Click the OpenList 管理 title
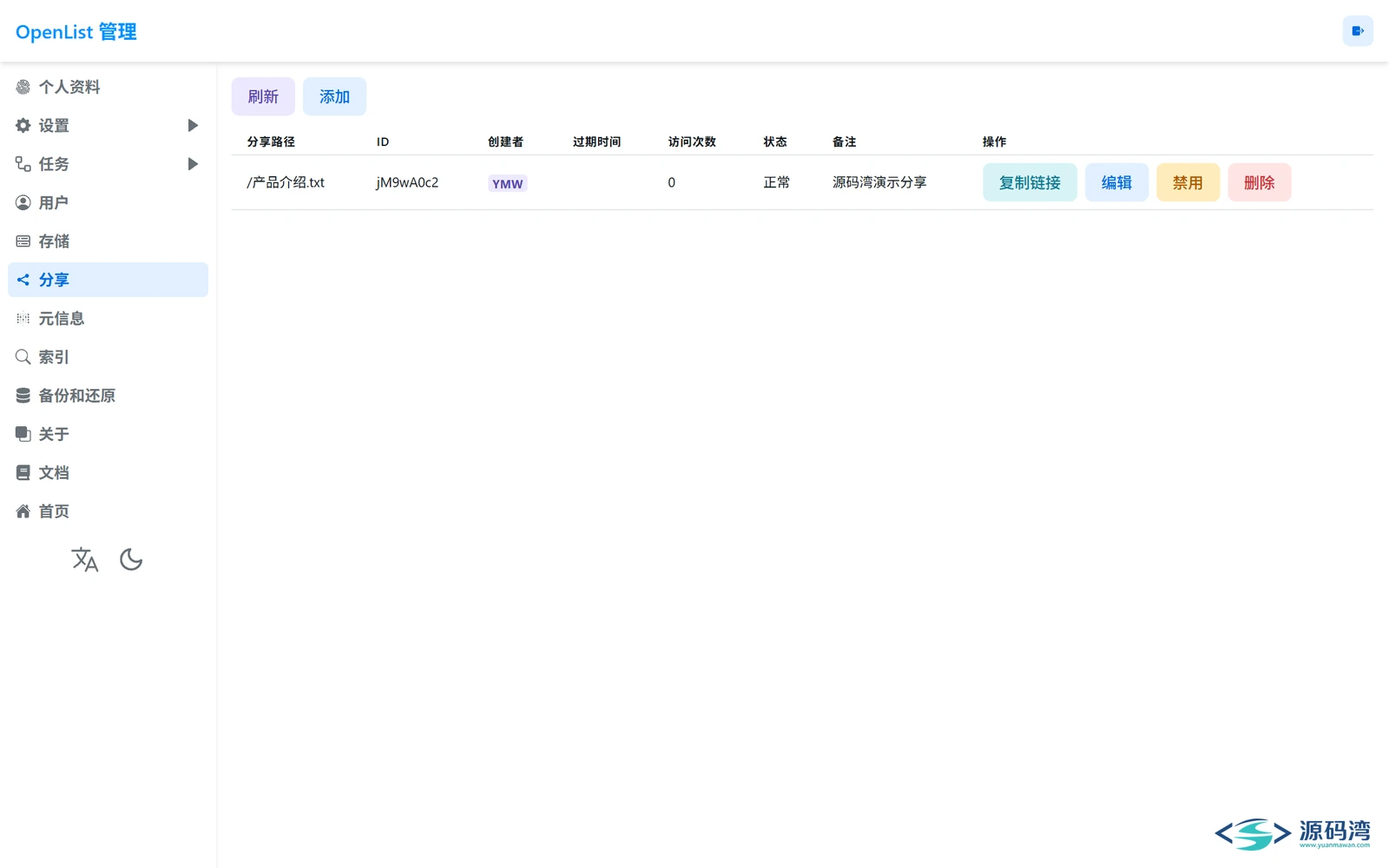 tap(76, 32)
